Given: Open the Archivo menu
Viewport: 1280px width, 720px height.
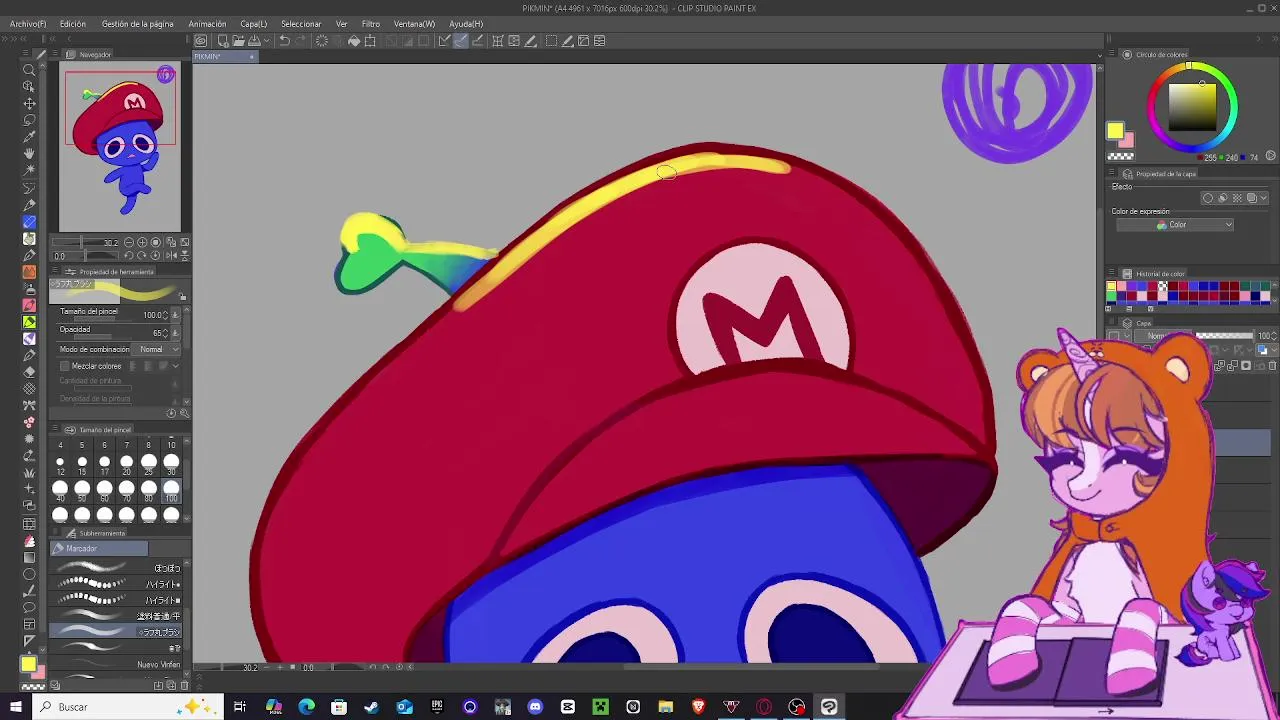Looking at the screenshot, I should tap(27, 24).
